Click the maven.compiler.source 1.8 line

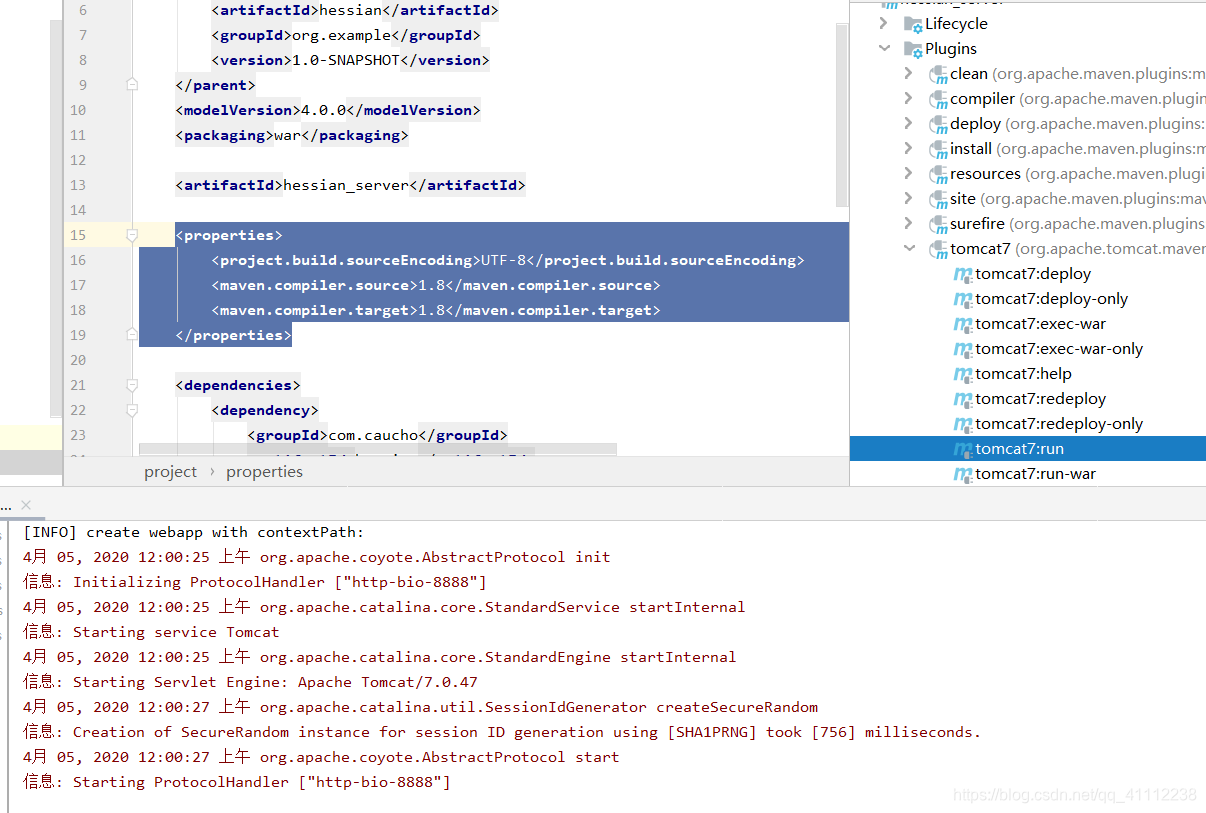point(436,285)
